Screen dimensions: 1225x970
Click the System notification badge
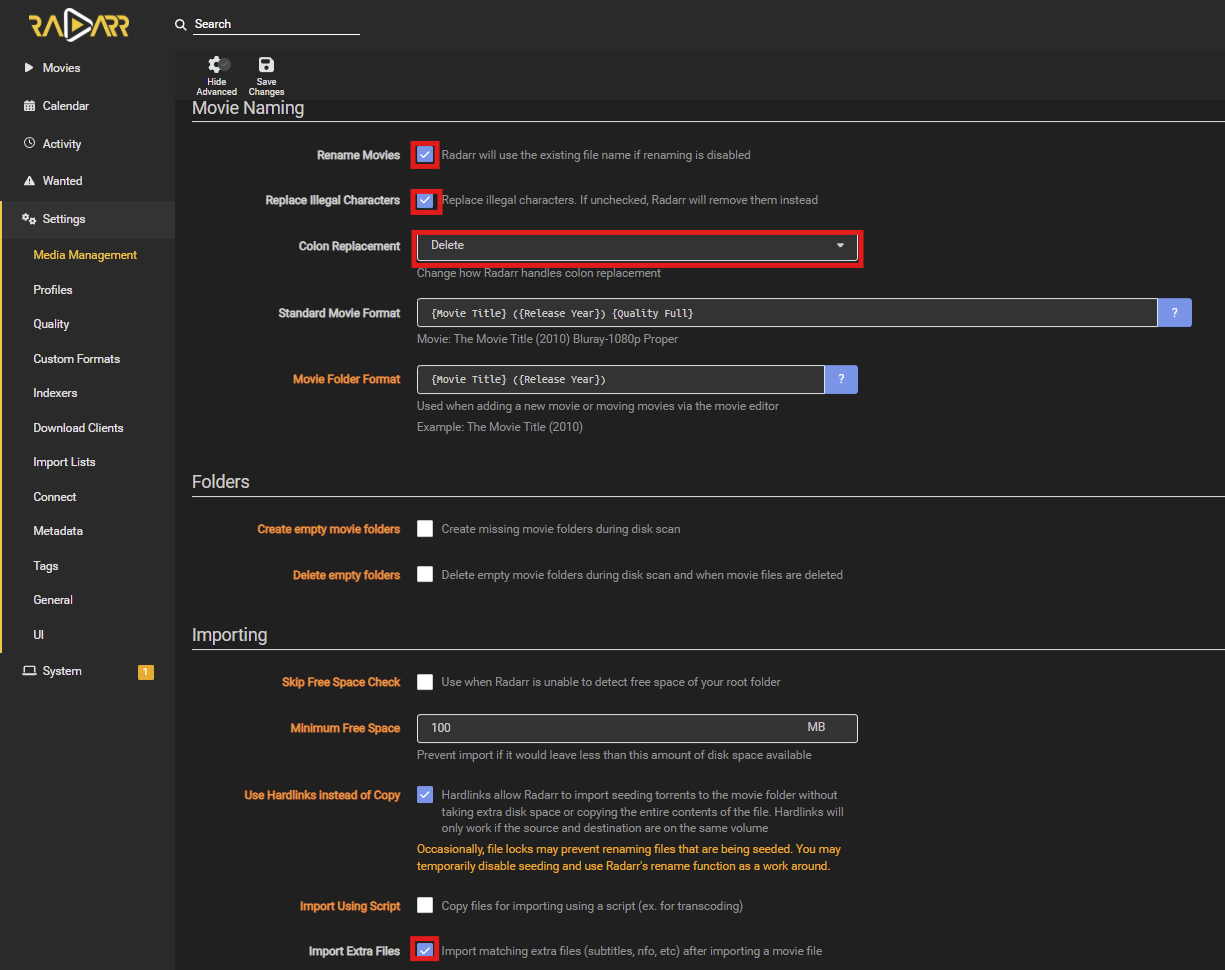(145, 672)
